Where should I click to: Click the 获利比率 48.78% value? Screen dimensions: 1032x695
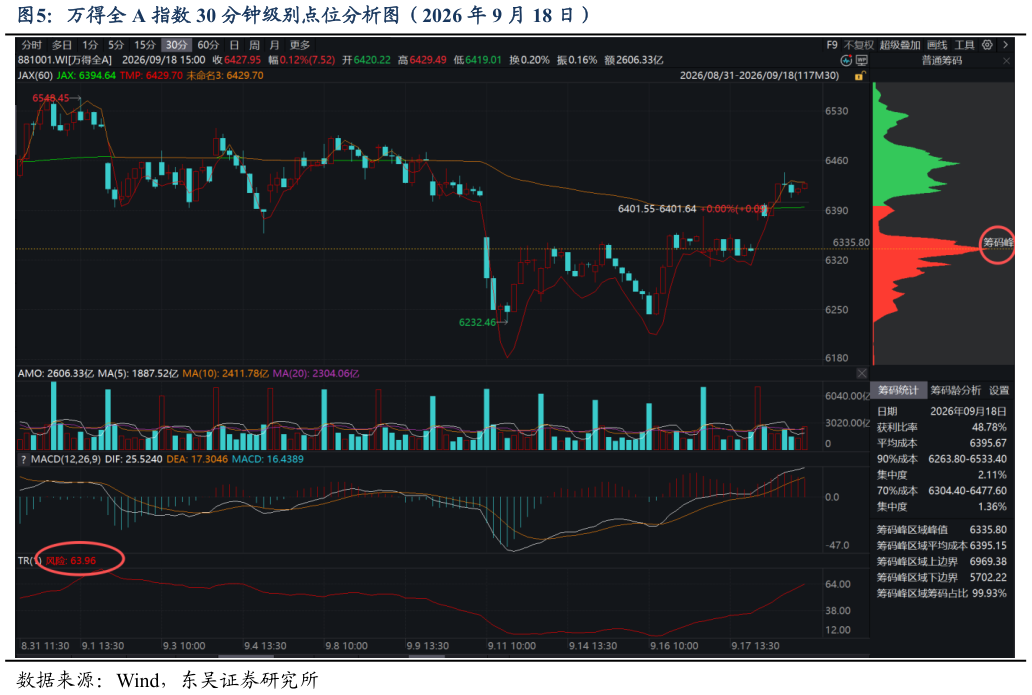coord(989,427)
